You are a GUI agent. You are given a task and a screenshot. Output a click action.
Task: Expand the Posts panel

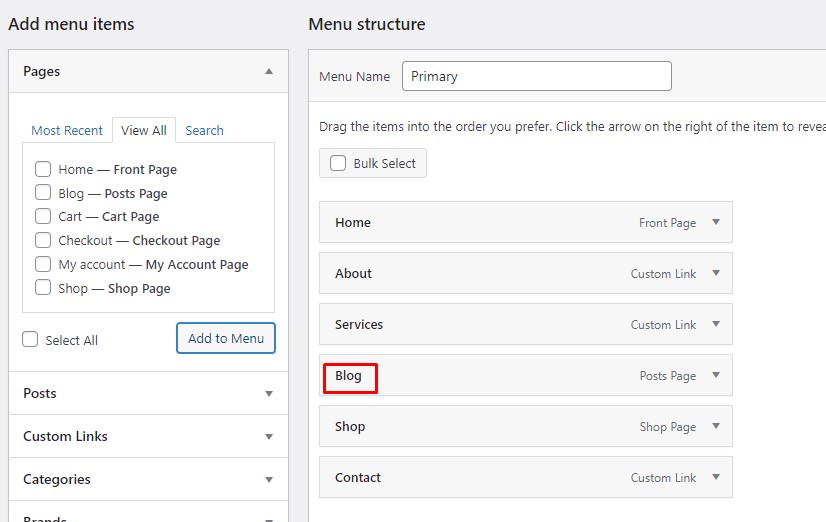coord(269,393)
